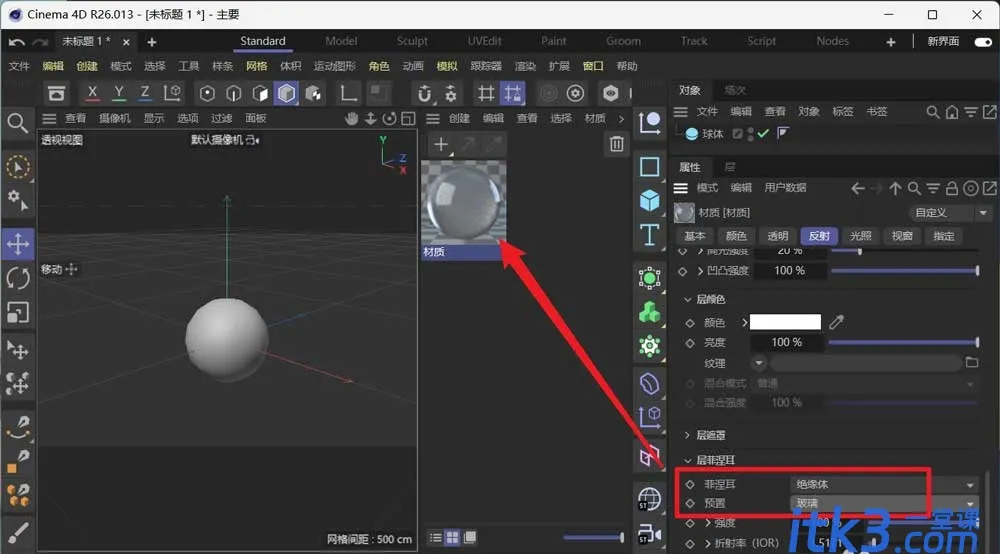Select the glass material thumbnail
The width and height of the screenshot is (1000, 554).
pos(464,201)
